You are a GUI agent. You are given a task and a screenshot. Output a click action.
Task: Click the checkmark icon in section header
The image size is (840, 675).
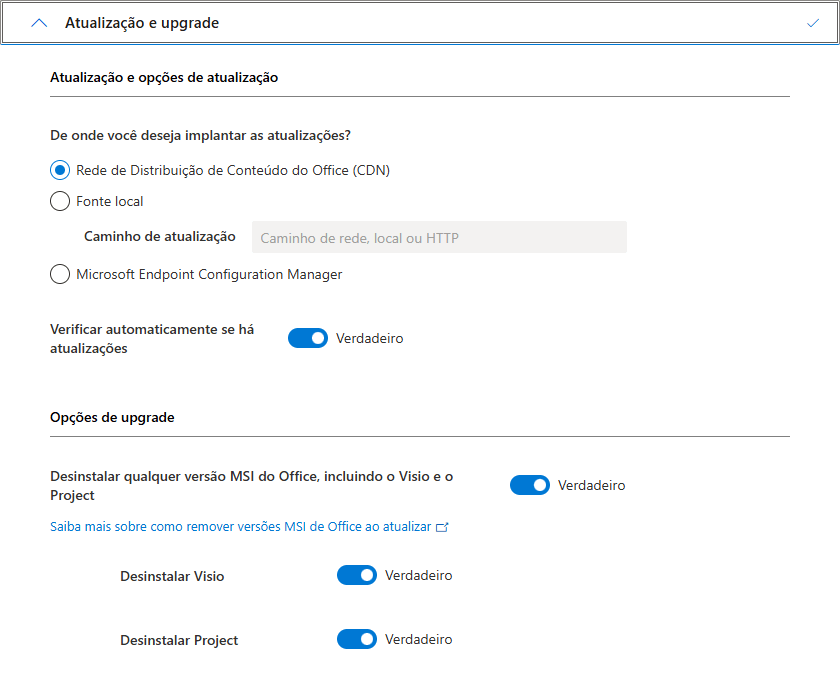click(813, 23)
